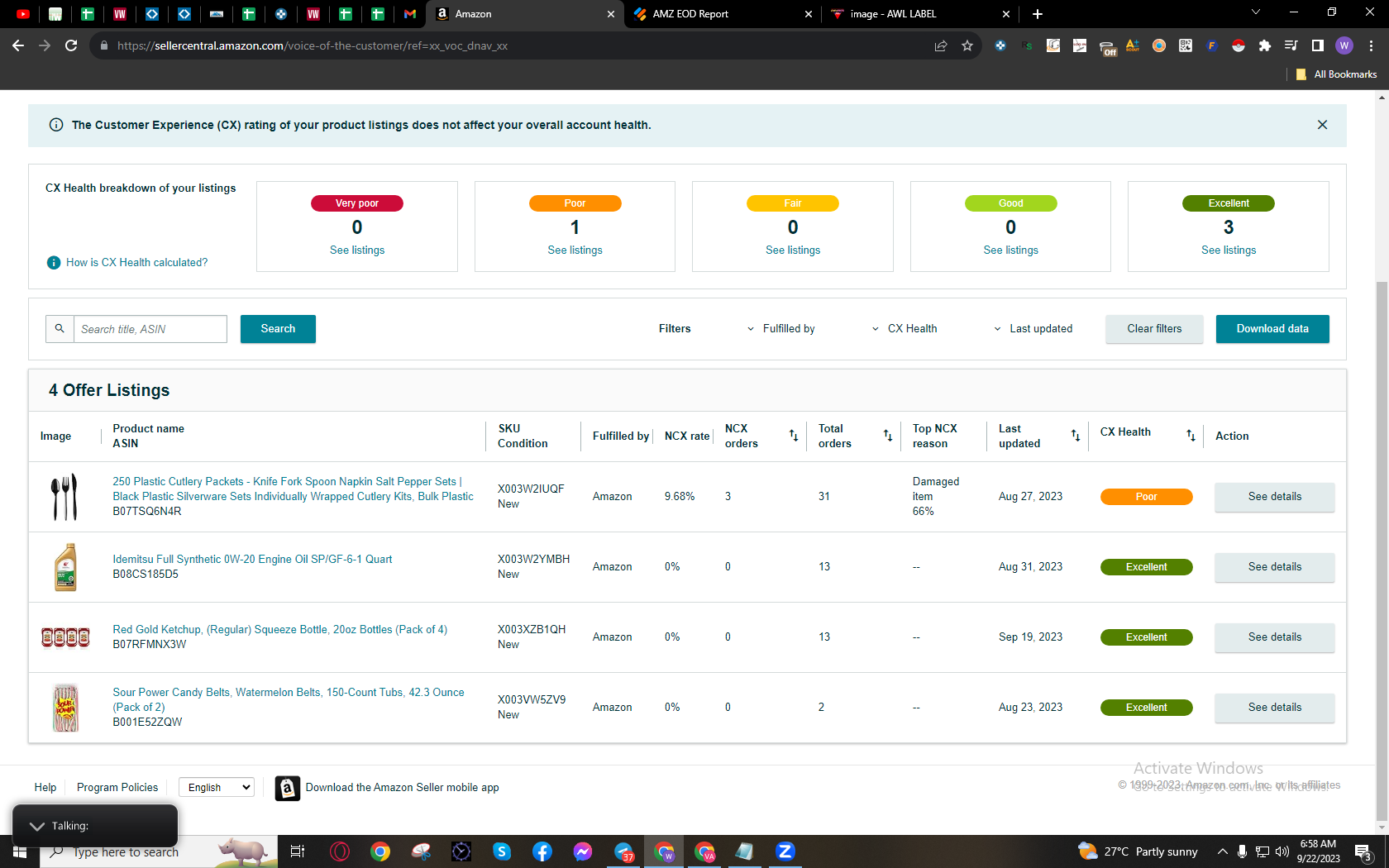Open 'How is CX Health calculated?' link
Screen dimensions: 1389x868
click(x=137, y=262)
